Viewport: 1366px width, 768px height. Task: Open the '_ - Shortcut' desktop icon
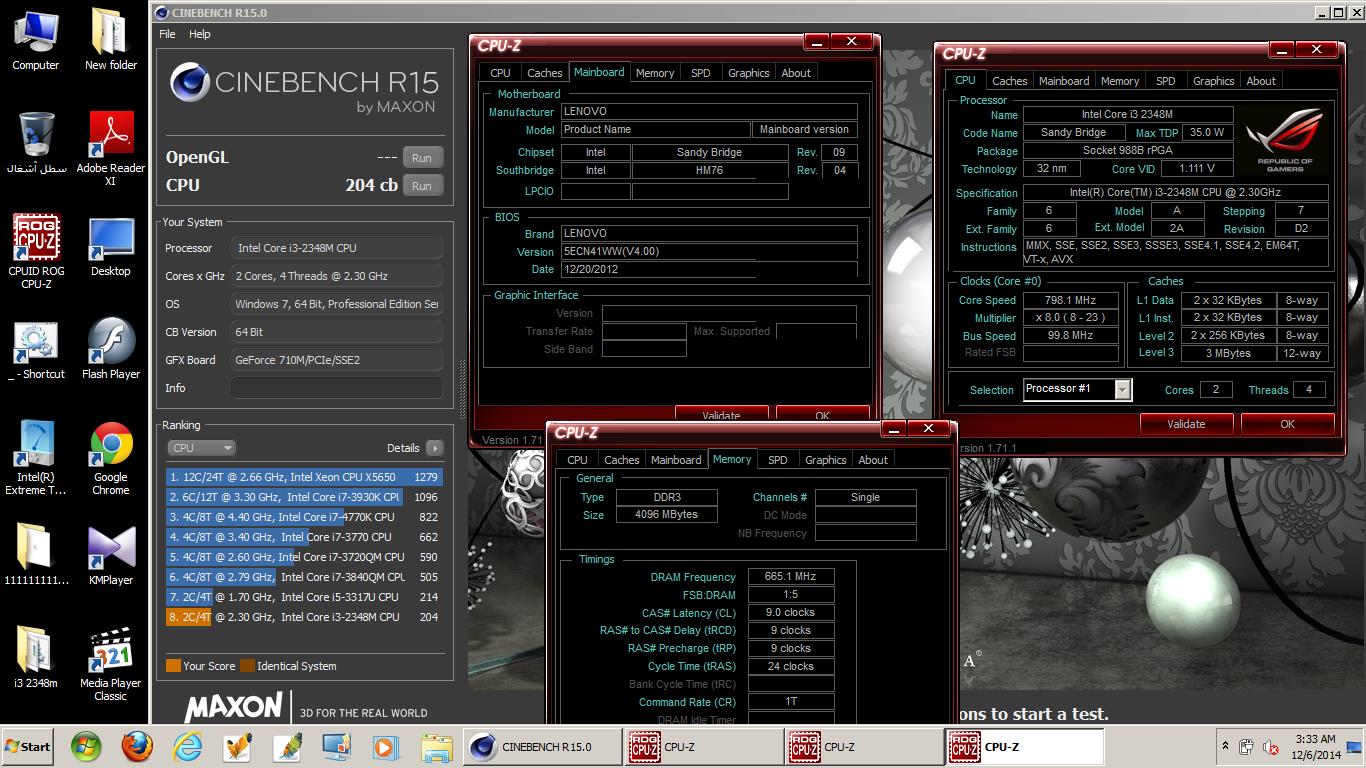[x=36, y=350]
